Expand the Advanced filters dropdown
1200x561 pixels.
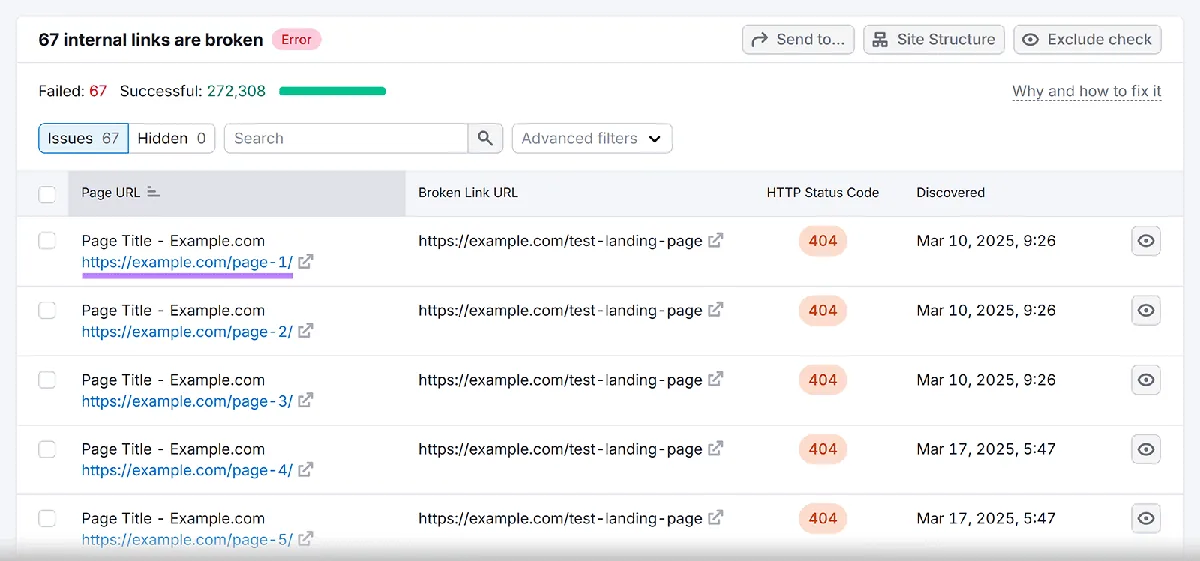[592, 138]
